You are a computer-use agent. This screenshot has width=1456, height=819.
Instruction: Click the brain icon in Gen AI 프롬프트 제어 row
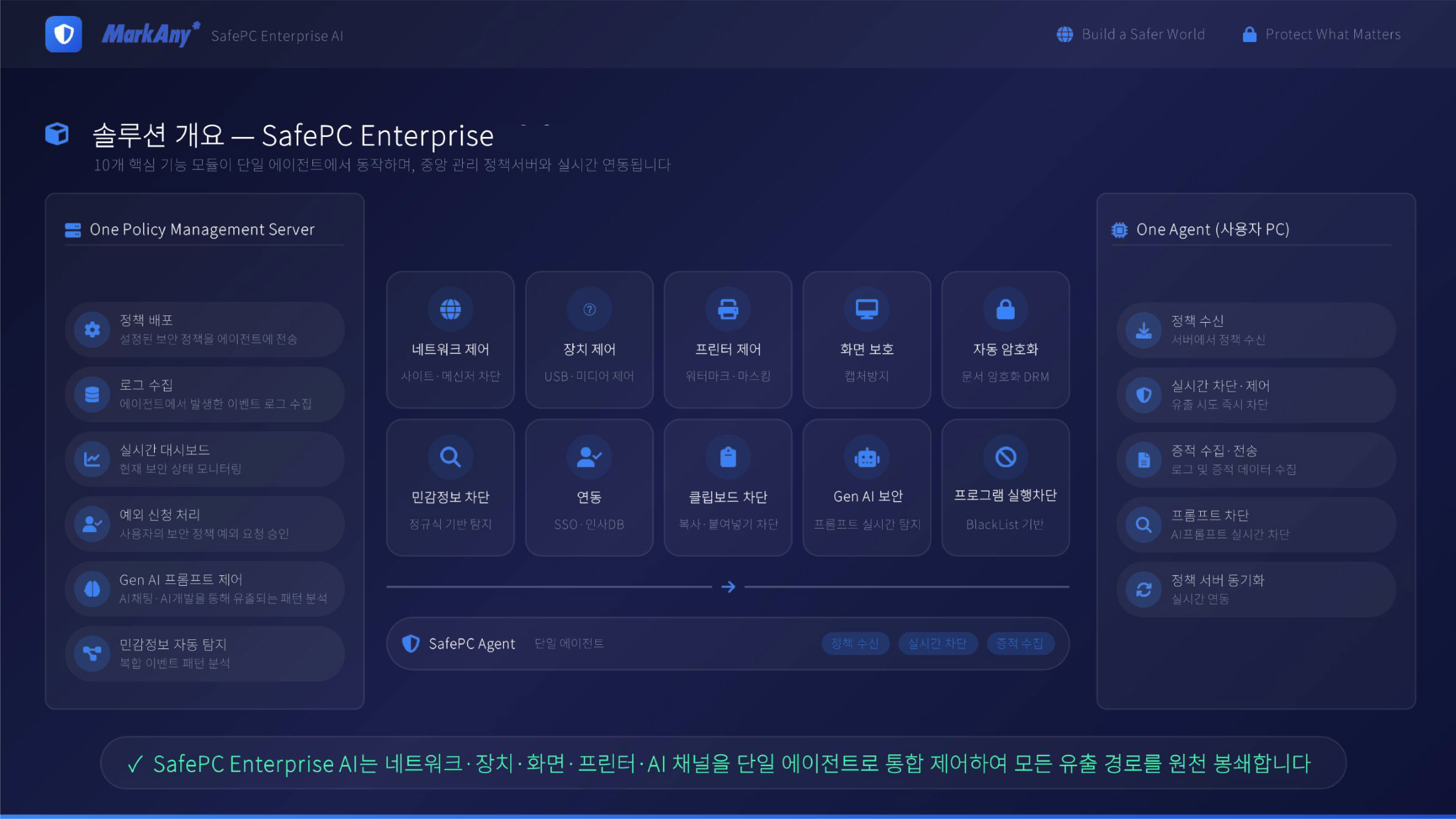click(92, 589)
